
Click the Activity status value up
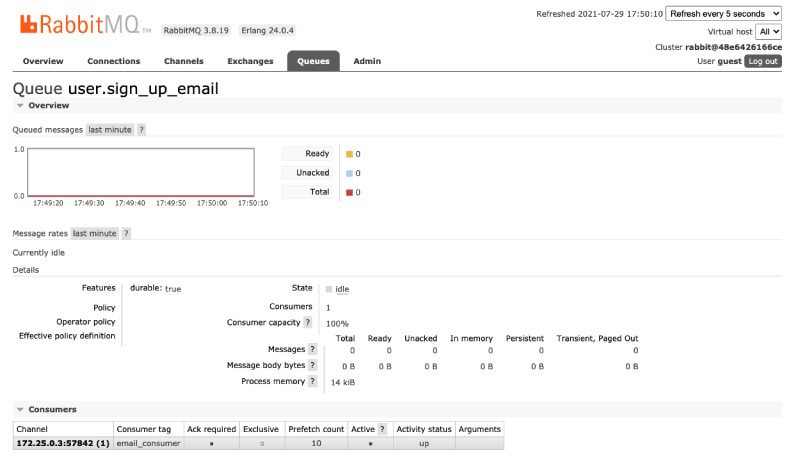(x=424, y=444)
